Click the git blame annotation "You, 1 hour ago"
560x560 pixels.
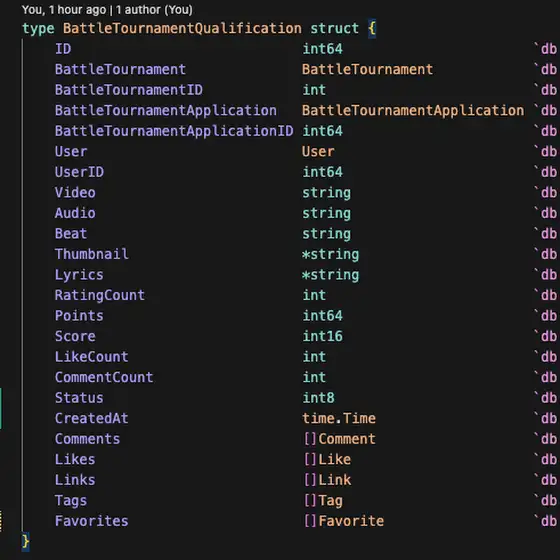[64, 10]
